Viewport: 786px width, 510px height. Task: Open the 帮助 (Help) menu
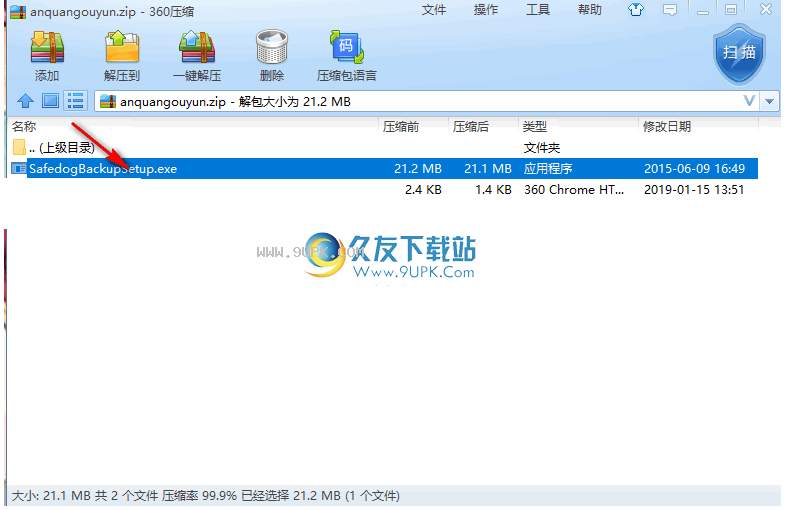(590, 10)
